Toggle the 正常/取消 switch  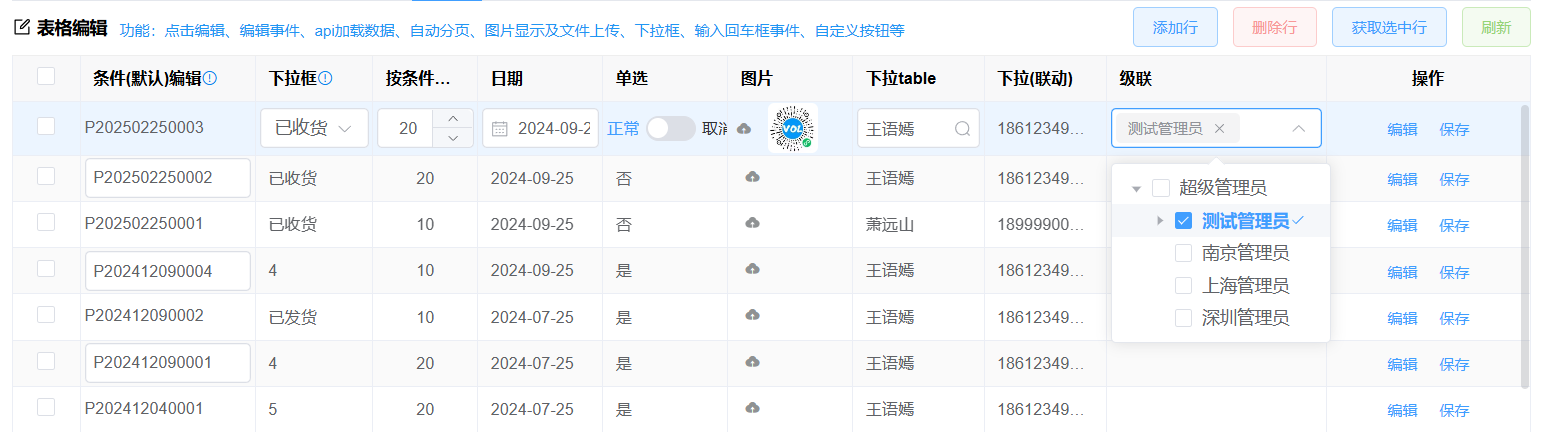pyautogui.click(x=670, y=129)
